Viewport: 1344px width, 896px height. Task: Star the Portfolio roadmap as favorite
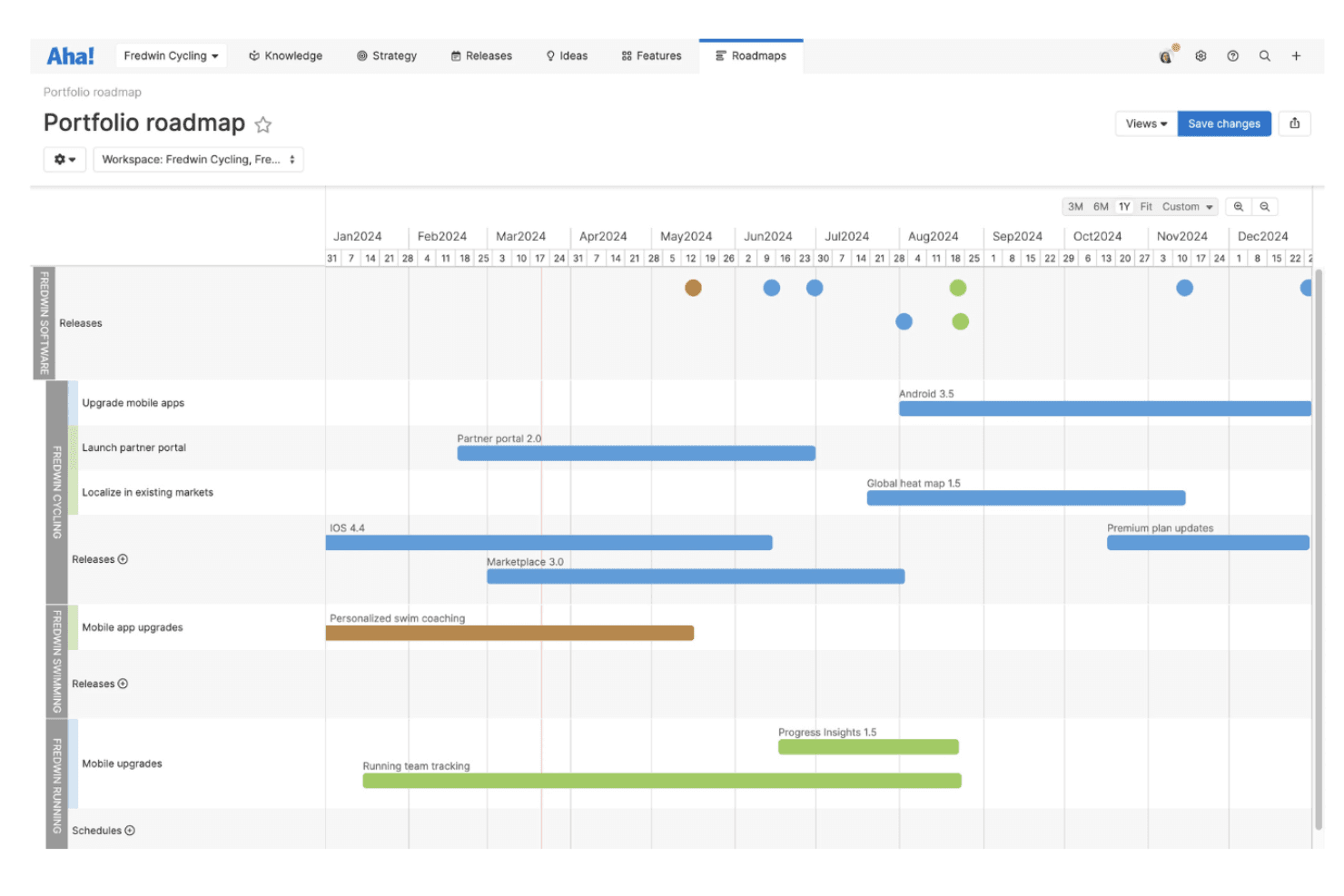263,124
